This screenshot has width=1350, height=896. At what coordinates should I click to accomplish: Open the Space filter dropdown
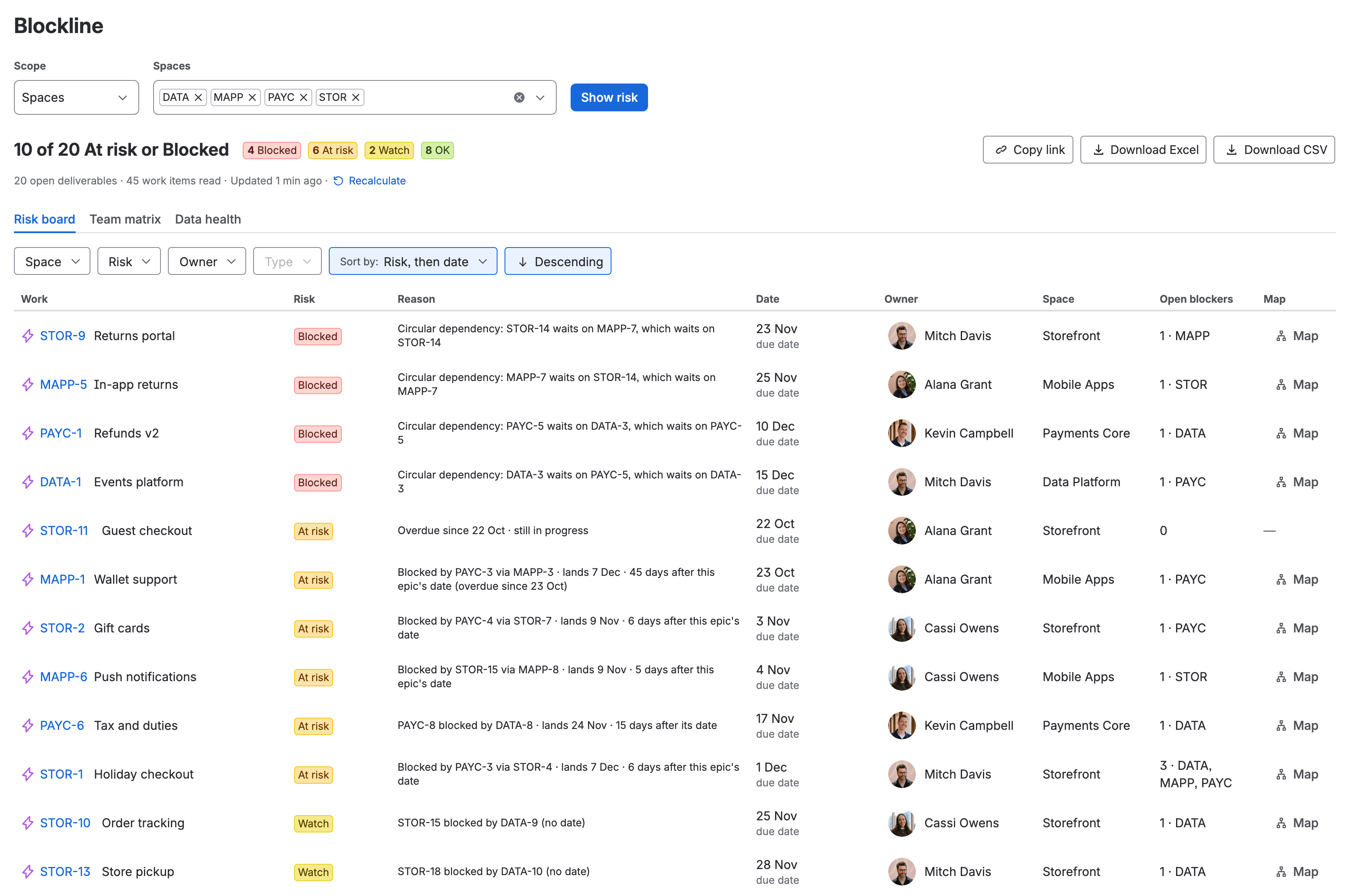coord(52,261)
